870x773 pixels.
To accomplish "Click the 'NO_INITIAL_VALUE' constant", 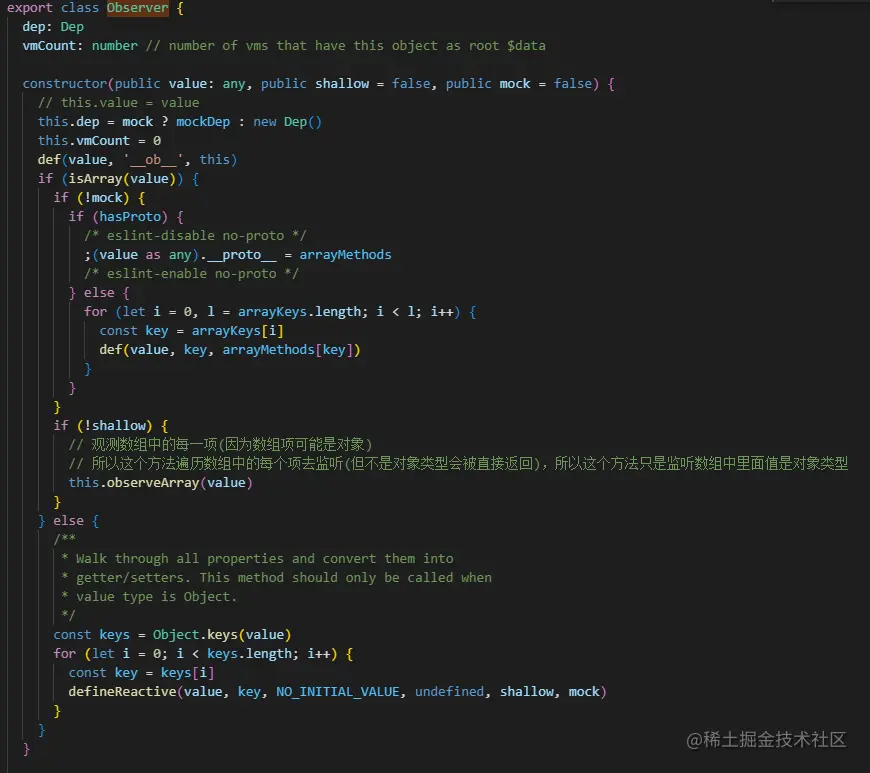I will (338, 692).
